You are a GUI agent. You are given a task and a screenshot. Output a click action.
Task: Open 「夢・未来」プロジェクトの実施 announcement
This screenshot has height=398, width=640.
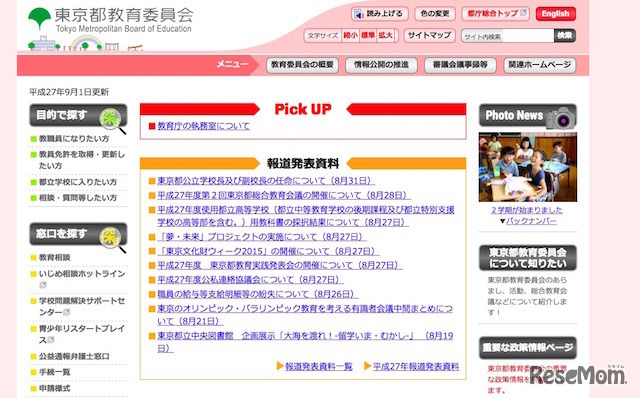tap(262, 237)
